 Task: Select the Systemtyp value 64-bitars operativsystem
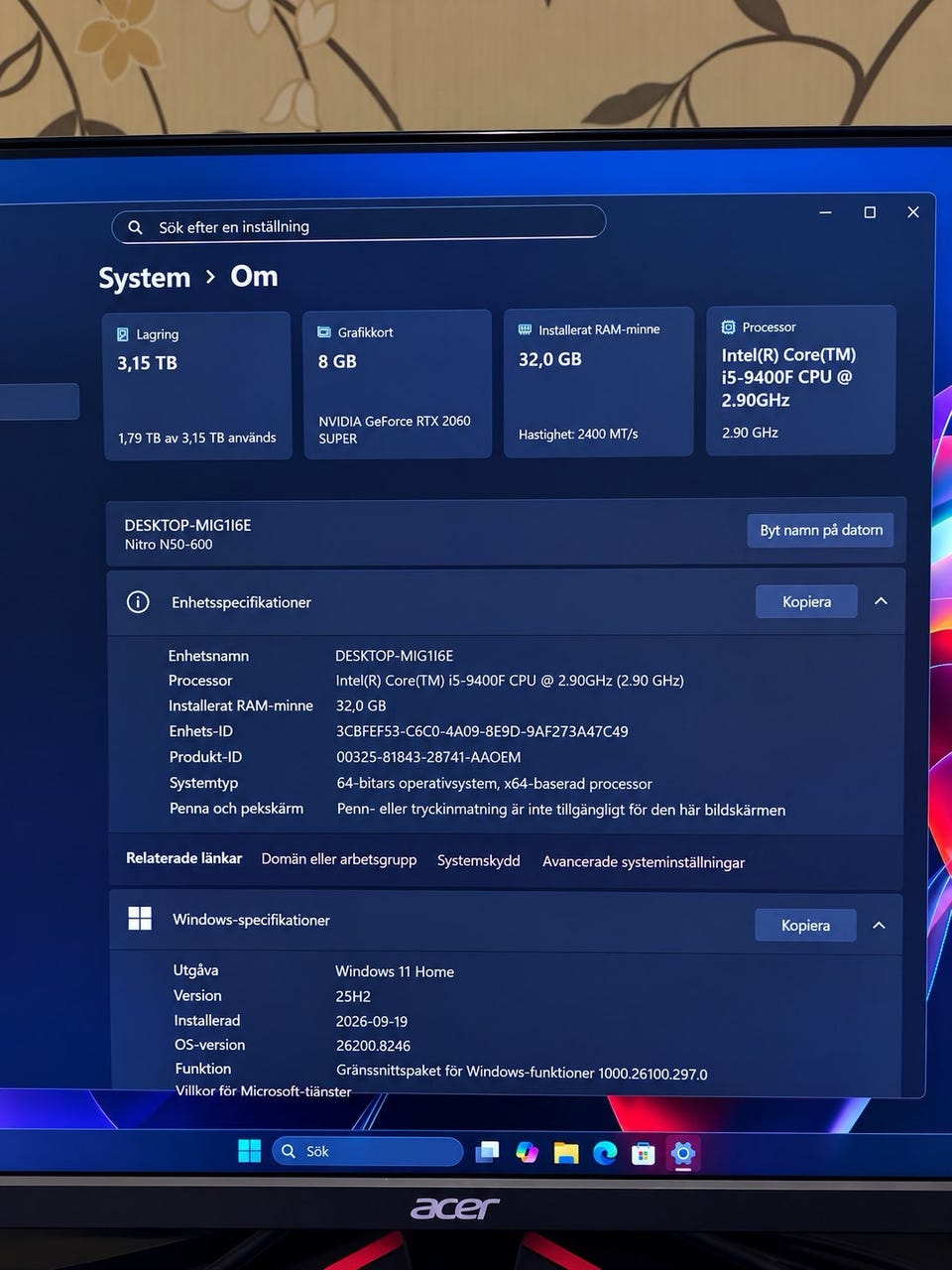click(x=494, y=784)
